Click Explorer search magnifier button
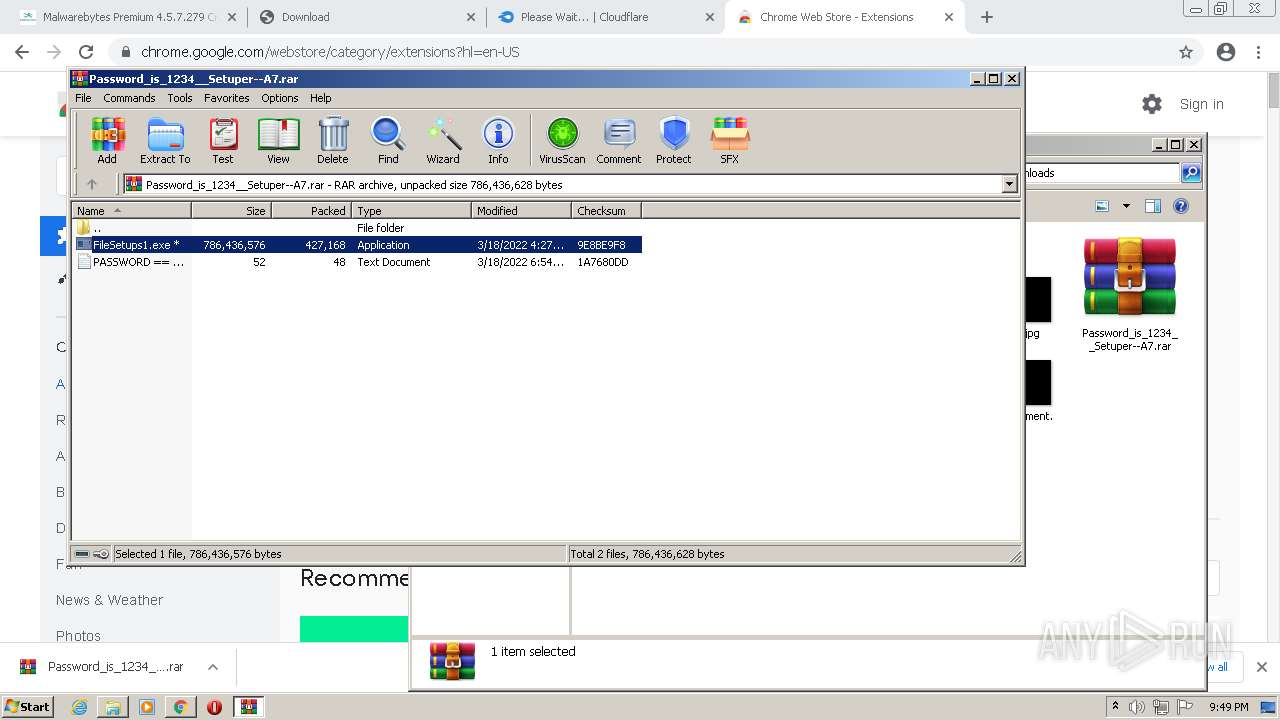The image size is (1280, 720). click(1190, 173)
